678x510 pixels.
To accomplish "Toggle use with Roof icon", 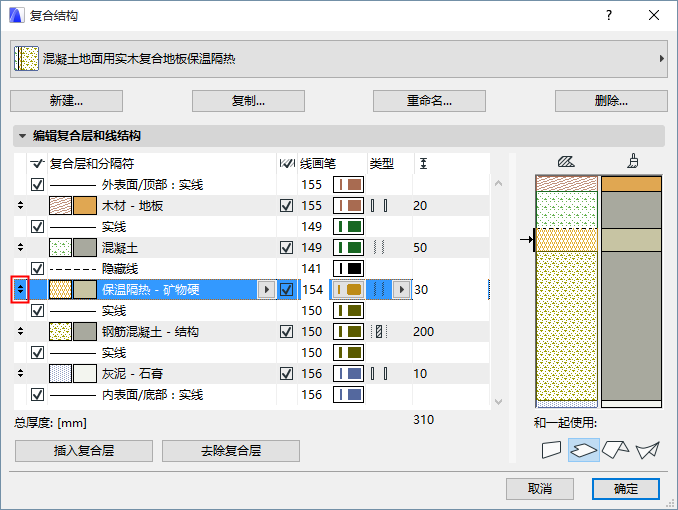I will (x=615, y=450).
